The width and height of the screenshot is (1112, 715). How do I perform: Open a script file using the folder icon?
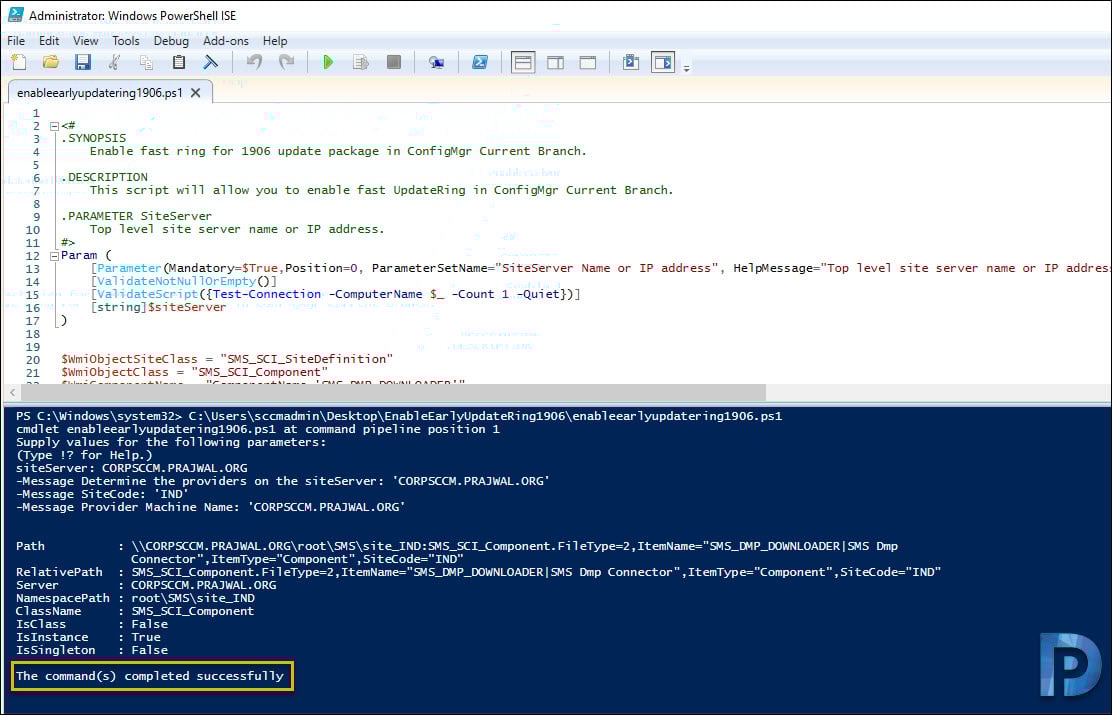tap(50, 62)
